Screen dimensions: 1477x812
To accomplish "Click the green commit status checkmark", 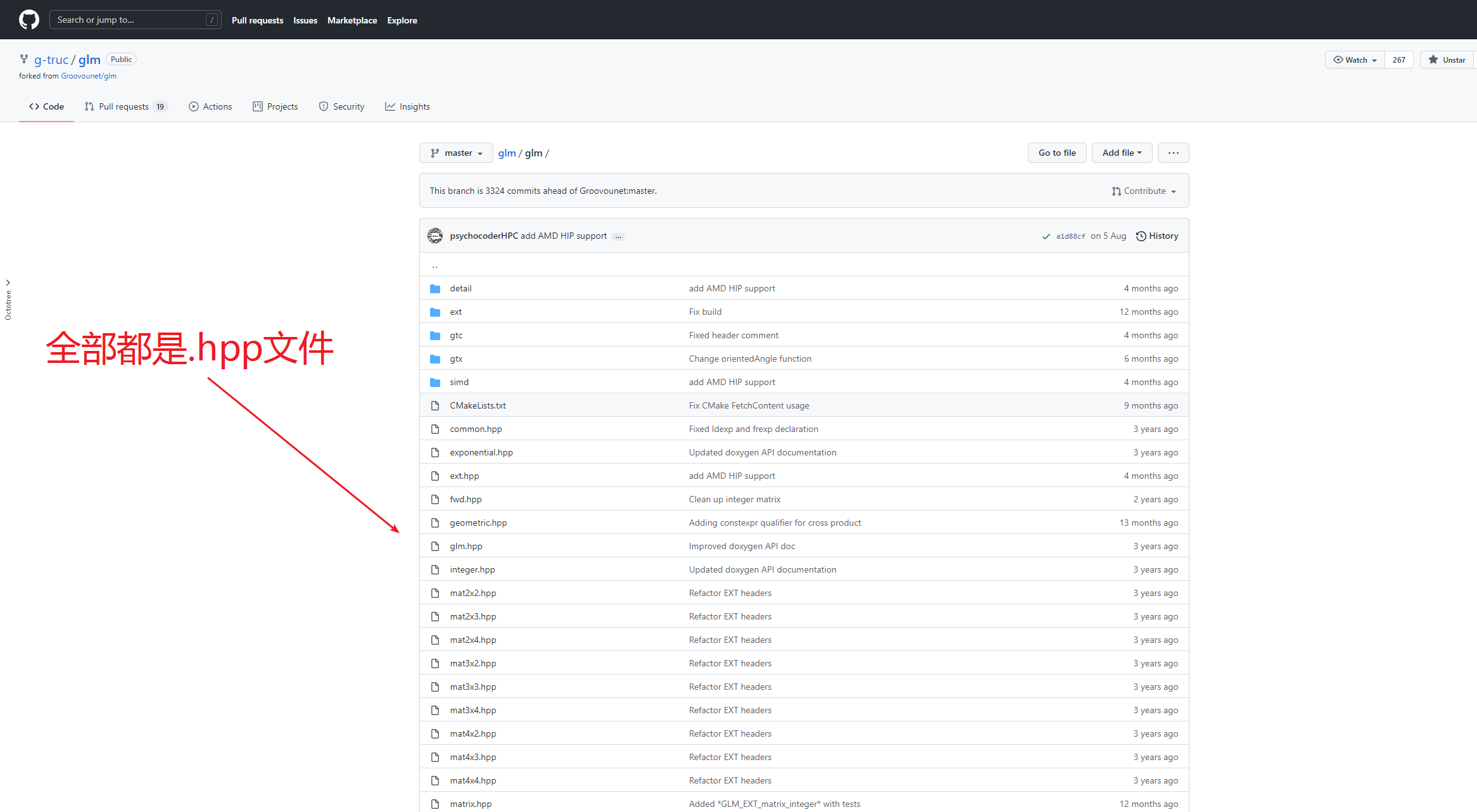I will pos(1046,236).
